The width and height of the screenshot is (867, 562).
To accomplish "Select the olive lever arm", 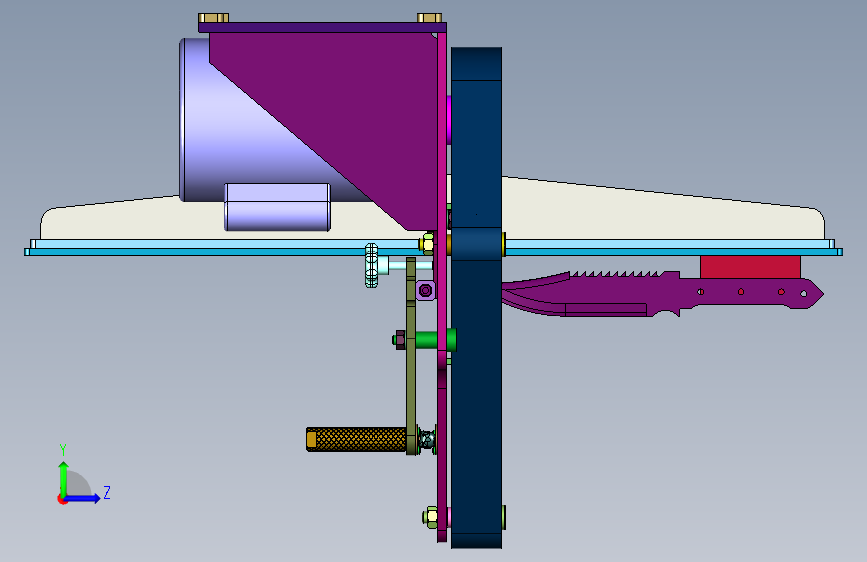I will [411, 356].
